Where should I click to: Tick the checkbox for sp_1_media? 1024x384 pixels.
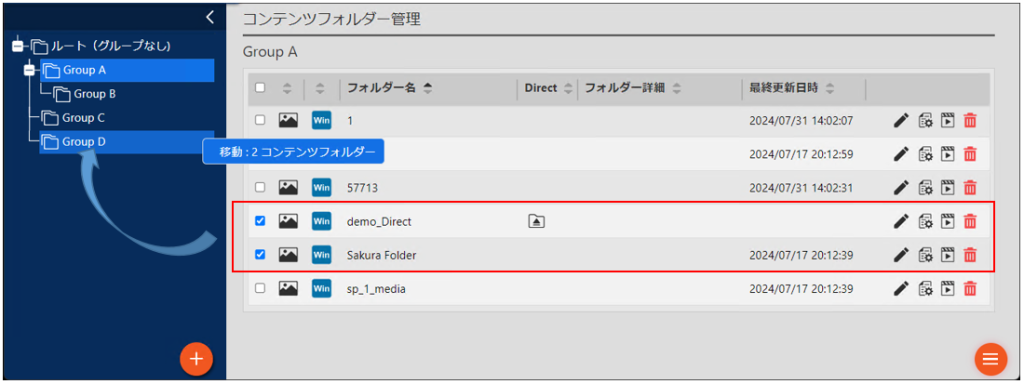pyautogui.click(x=260, y=288)
